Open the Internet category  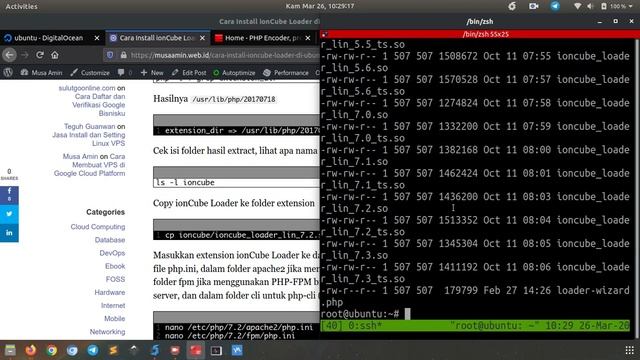click(x=113, y=305)
